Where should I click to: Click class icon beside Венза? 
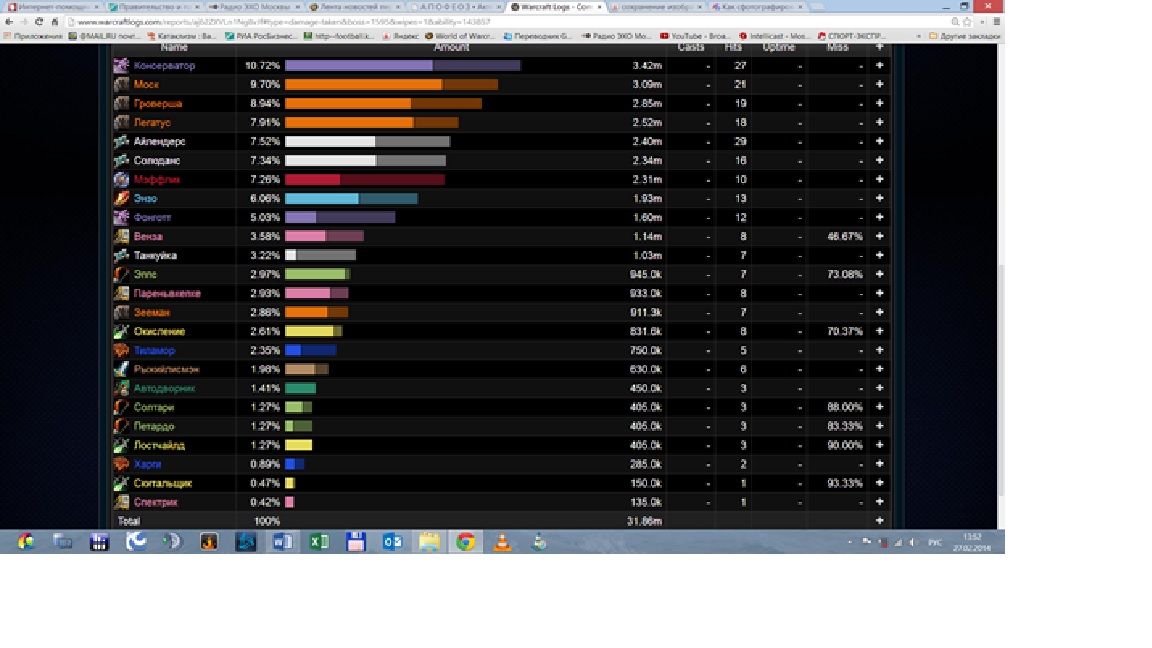(121, 237)
